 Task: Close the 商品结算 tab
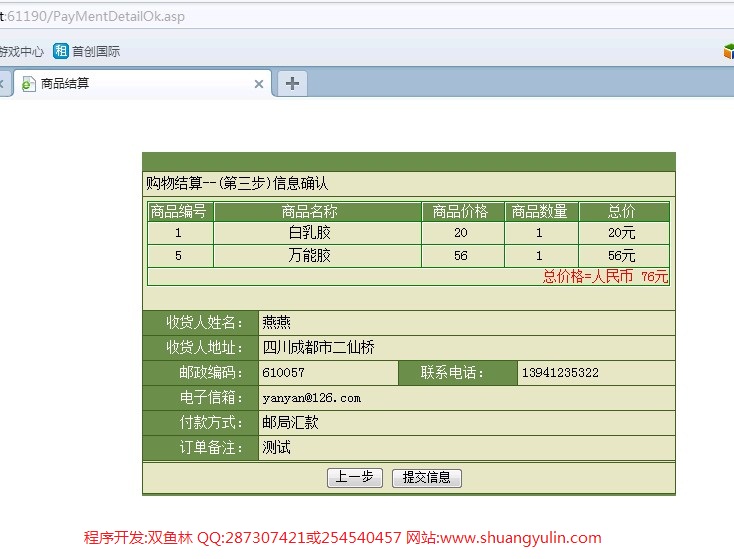259,84
